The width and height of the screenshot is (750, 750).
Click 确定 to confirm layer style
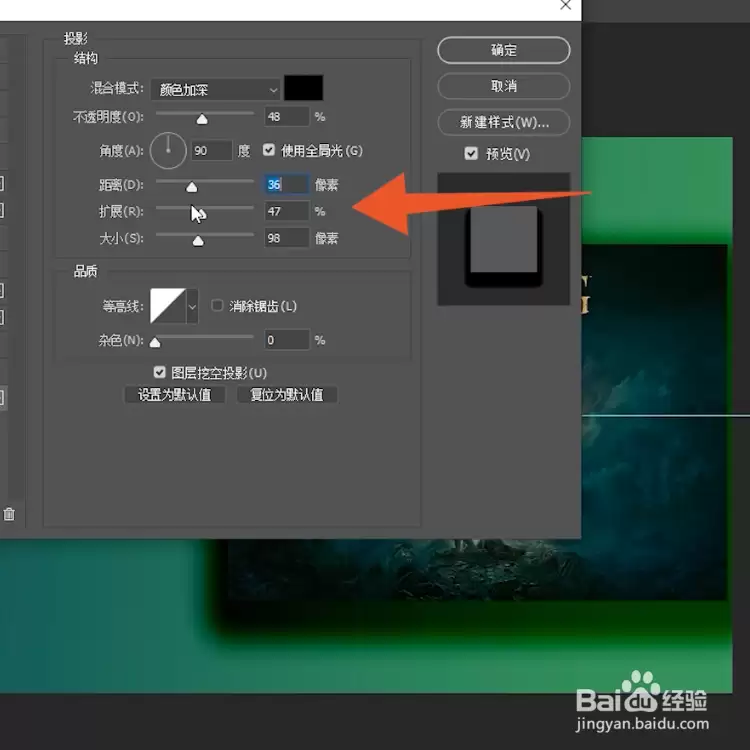(504, 50)
